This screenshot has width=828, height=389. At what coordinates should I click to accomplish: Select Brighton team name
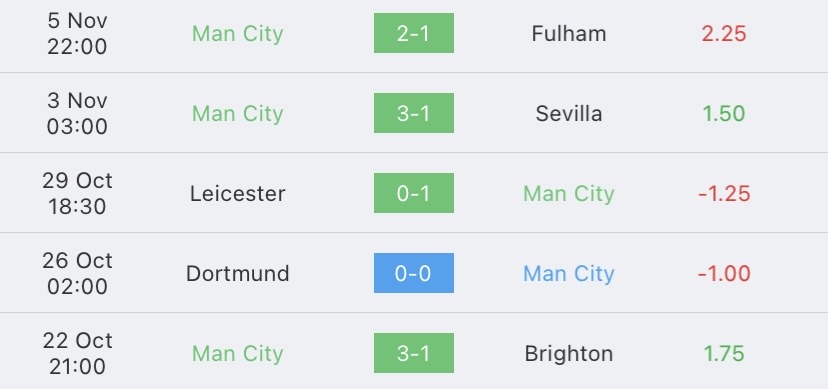[569, 354]
